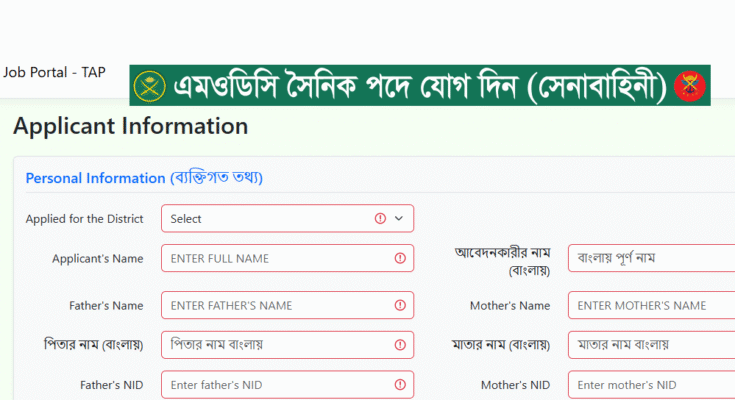Click the red emblem at banner's right end
The image size is (735, 400).
[690, 86]
